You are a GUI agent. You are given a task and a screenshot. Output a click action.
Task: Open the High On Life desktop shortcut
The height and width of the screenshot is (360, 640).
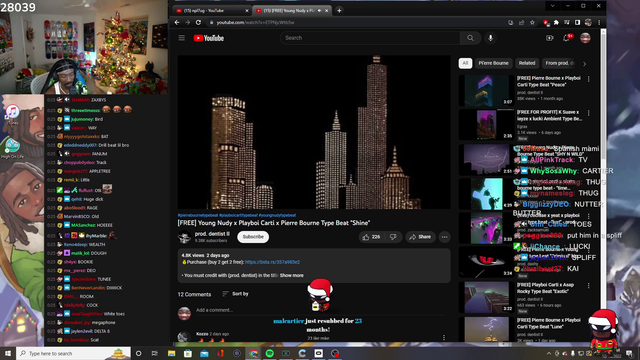point(12,148)
